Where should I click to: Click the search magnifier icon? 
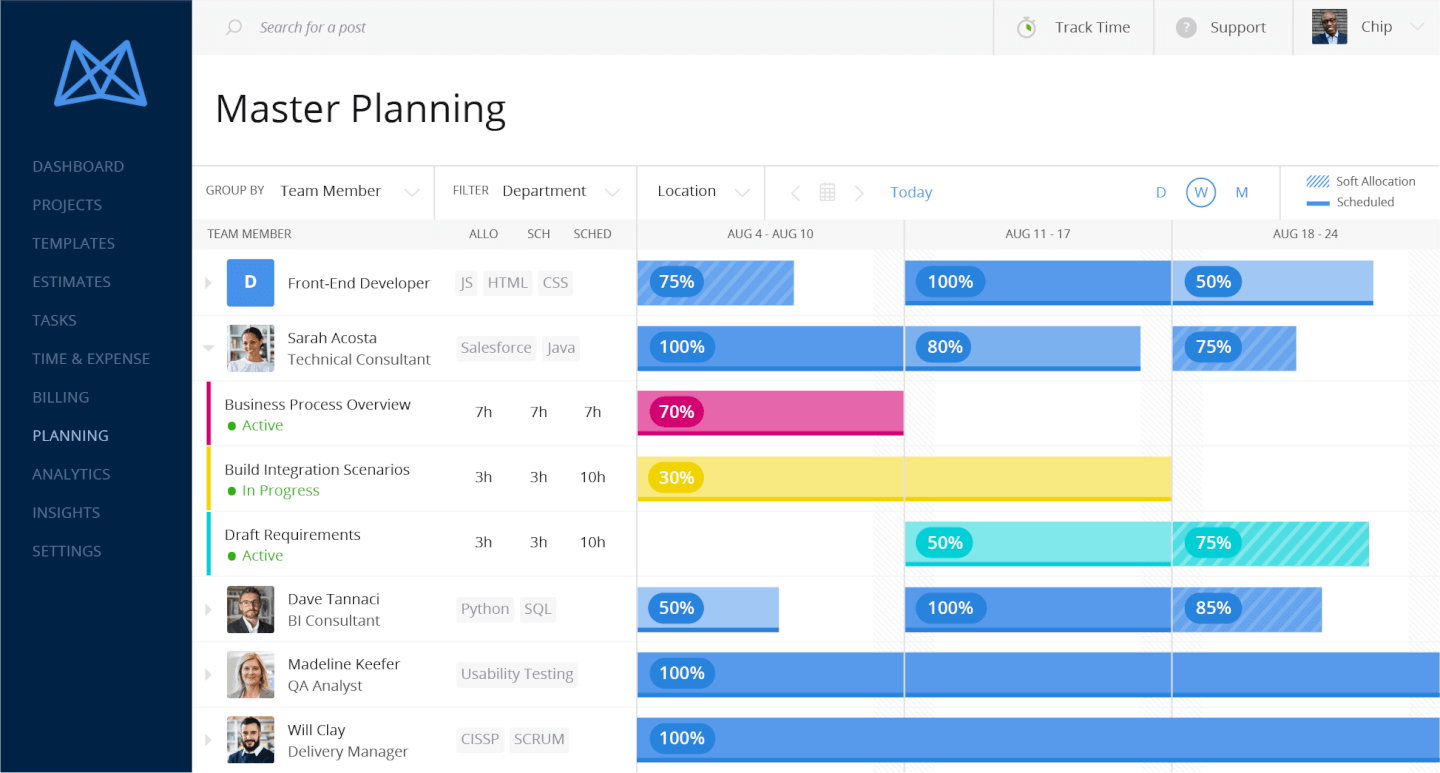(233, 27)
